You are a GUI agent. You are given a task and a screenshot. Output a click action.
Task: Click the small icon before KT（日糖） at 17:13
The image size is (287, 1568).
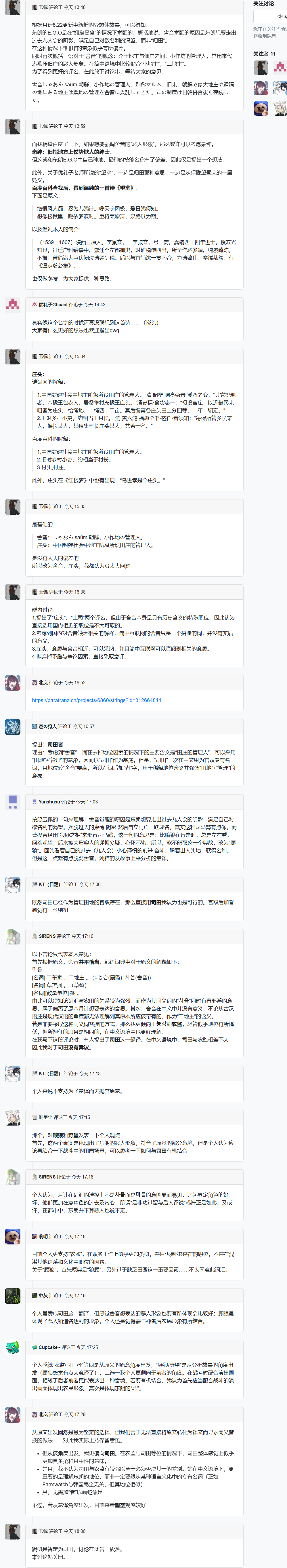(x=35, y=1073)
